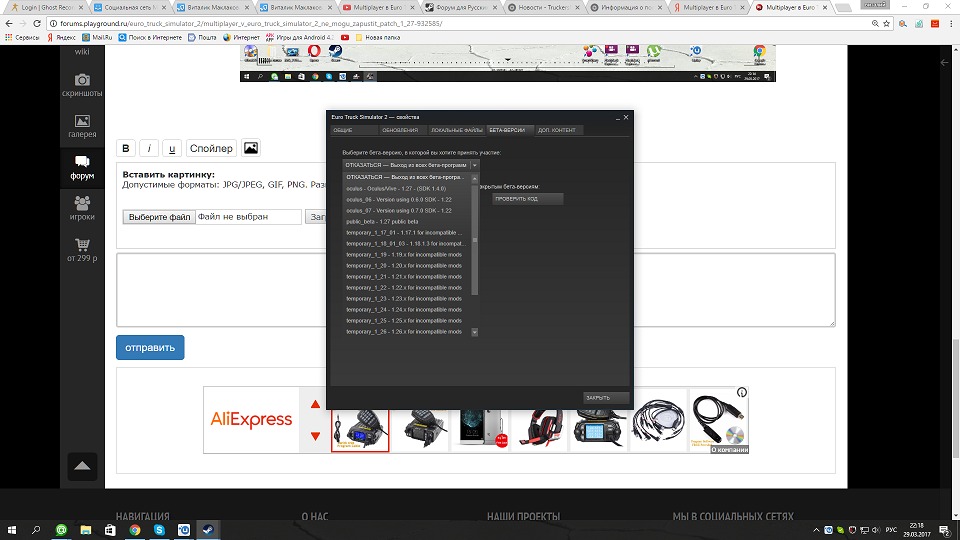Viewport: 960px width, 540px height.
Task: Switch to ДОП. КОНТЕНТ tab
Action: pos(557,130)
